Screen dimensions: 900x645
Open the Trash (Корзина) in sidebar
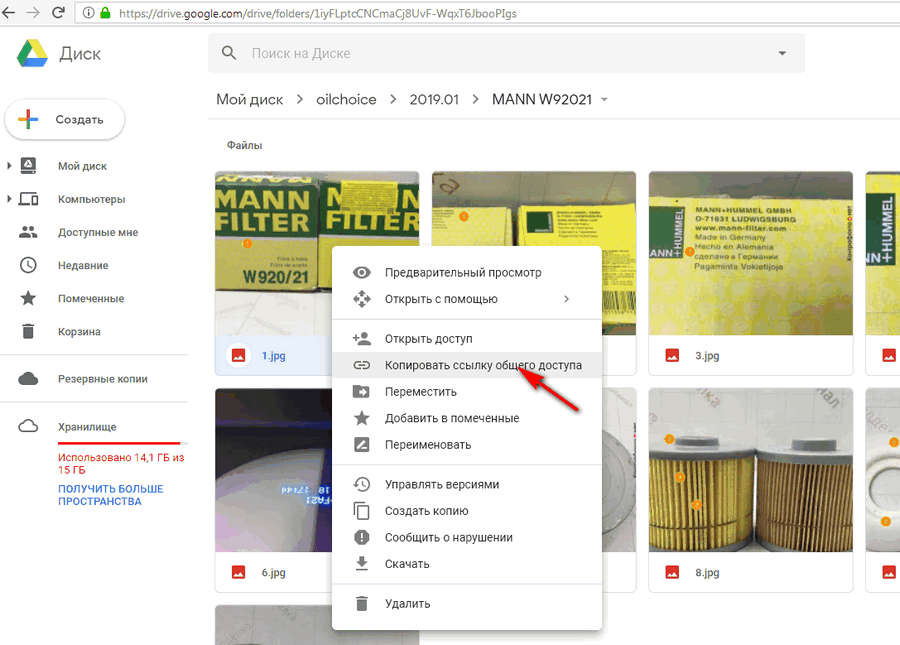tap(79, 331)
